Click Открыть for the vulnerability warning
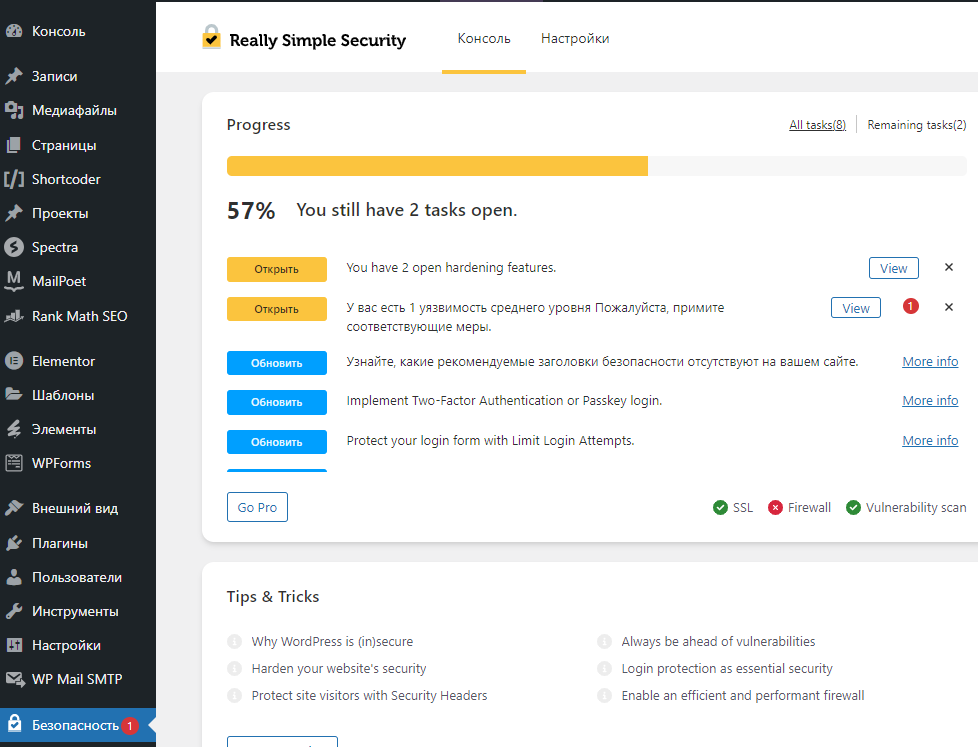Image resolution: width=978 pixels, height=747 pixels. click(277, 309)
